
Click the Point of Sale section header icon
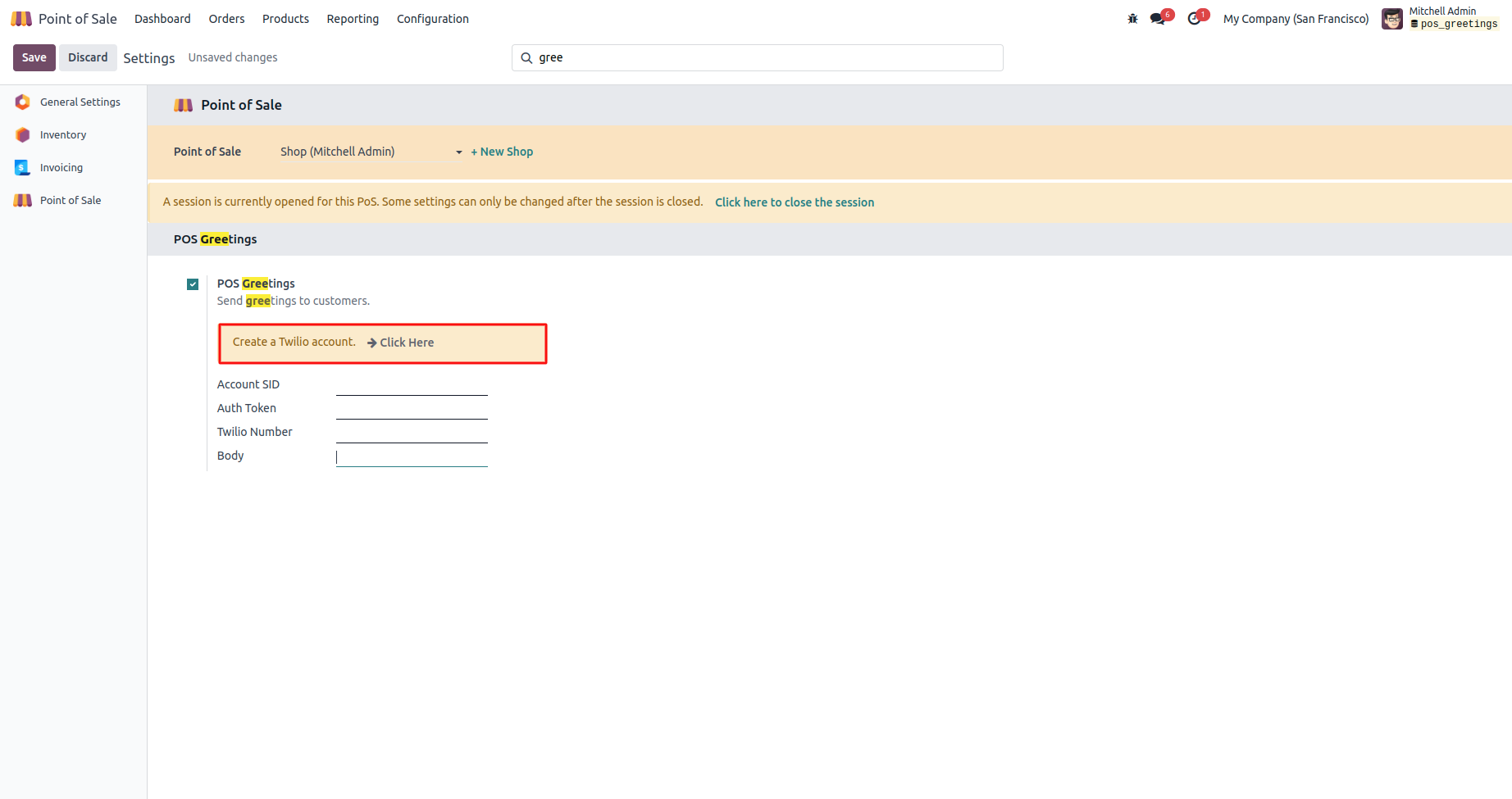pos(184,105)
